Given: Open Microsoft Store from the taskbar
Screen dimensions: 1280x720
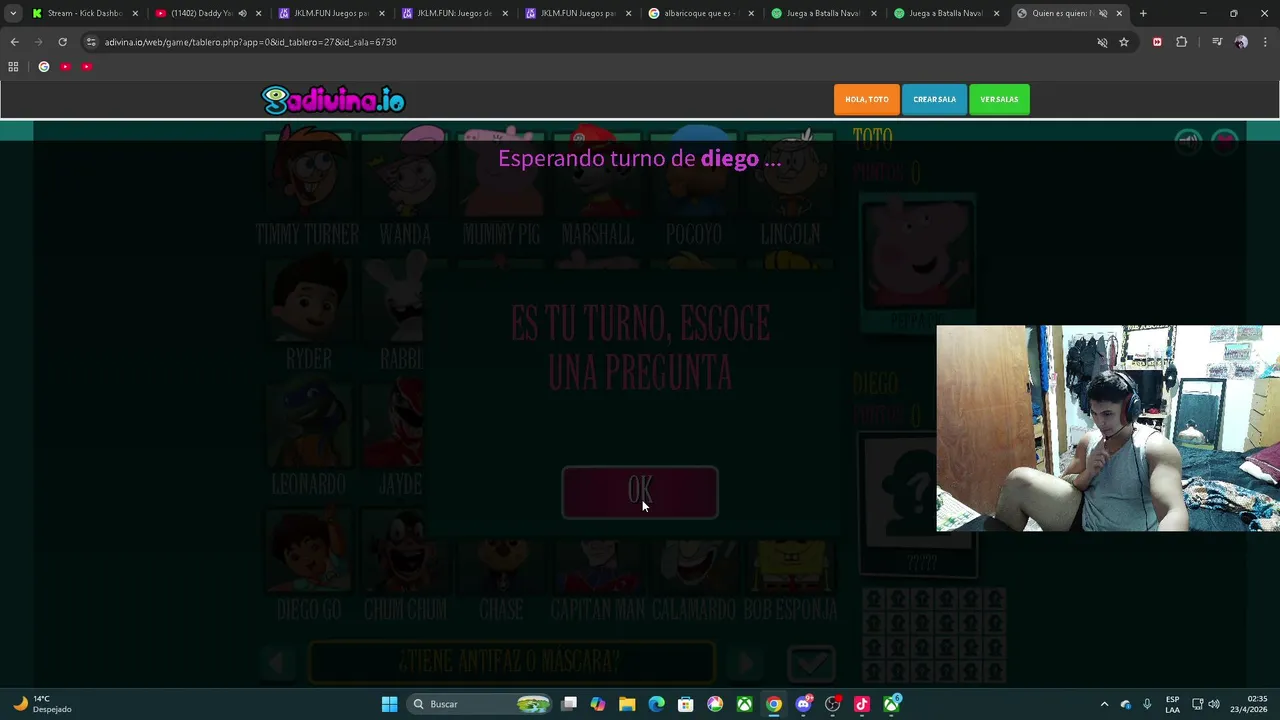Looking at the screenshot, I should 686,704.
